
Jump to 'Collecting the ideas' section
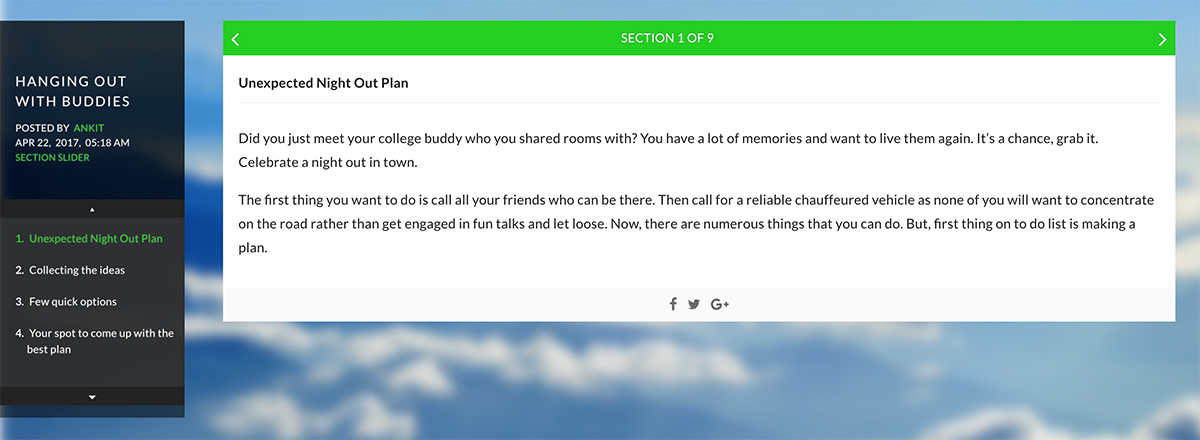point(77,270)
